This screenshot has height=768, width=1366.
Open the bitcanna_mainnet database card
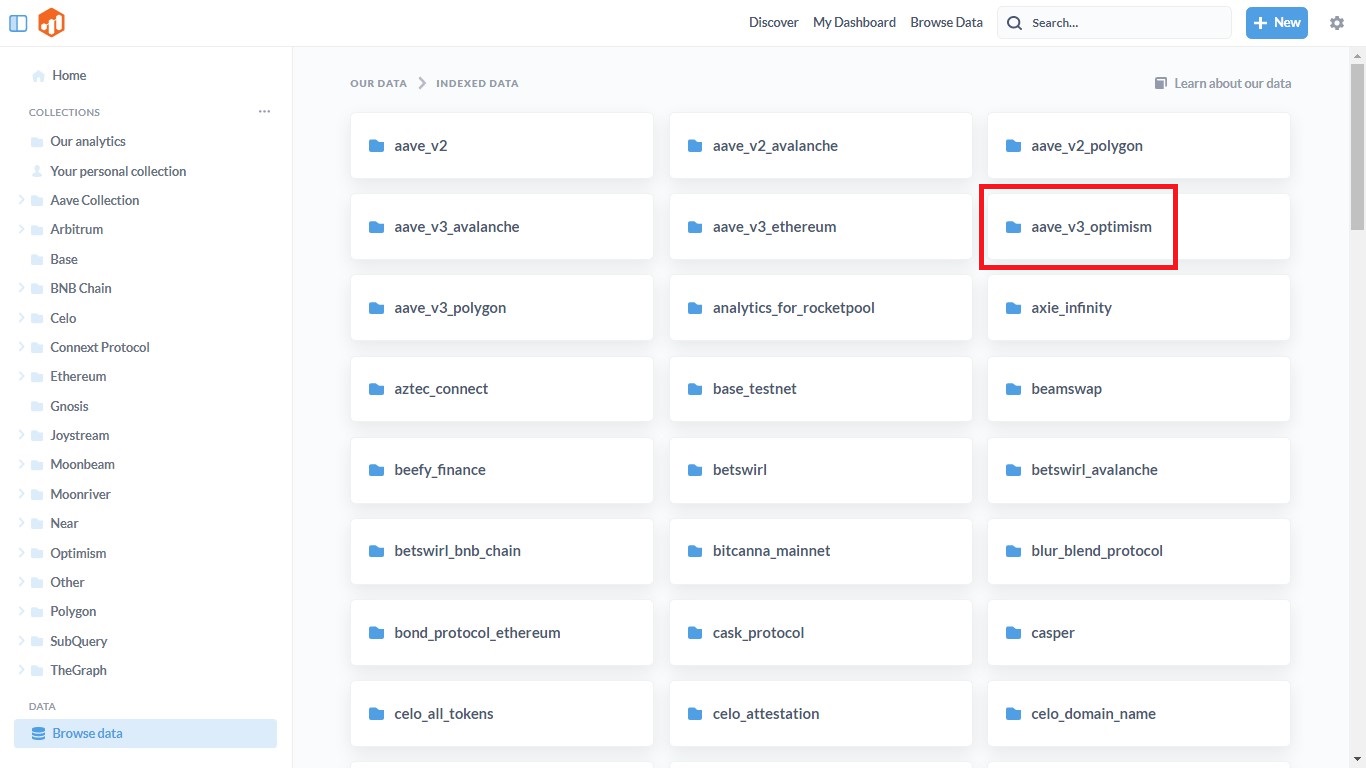pyautogui.click(x=820, y=551)
